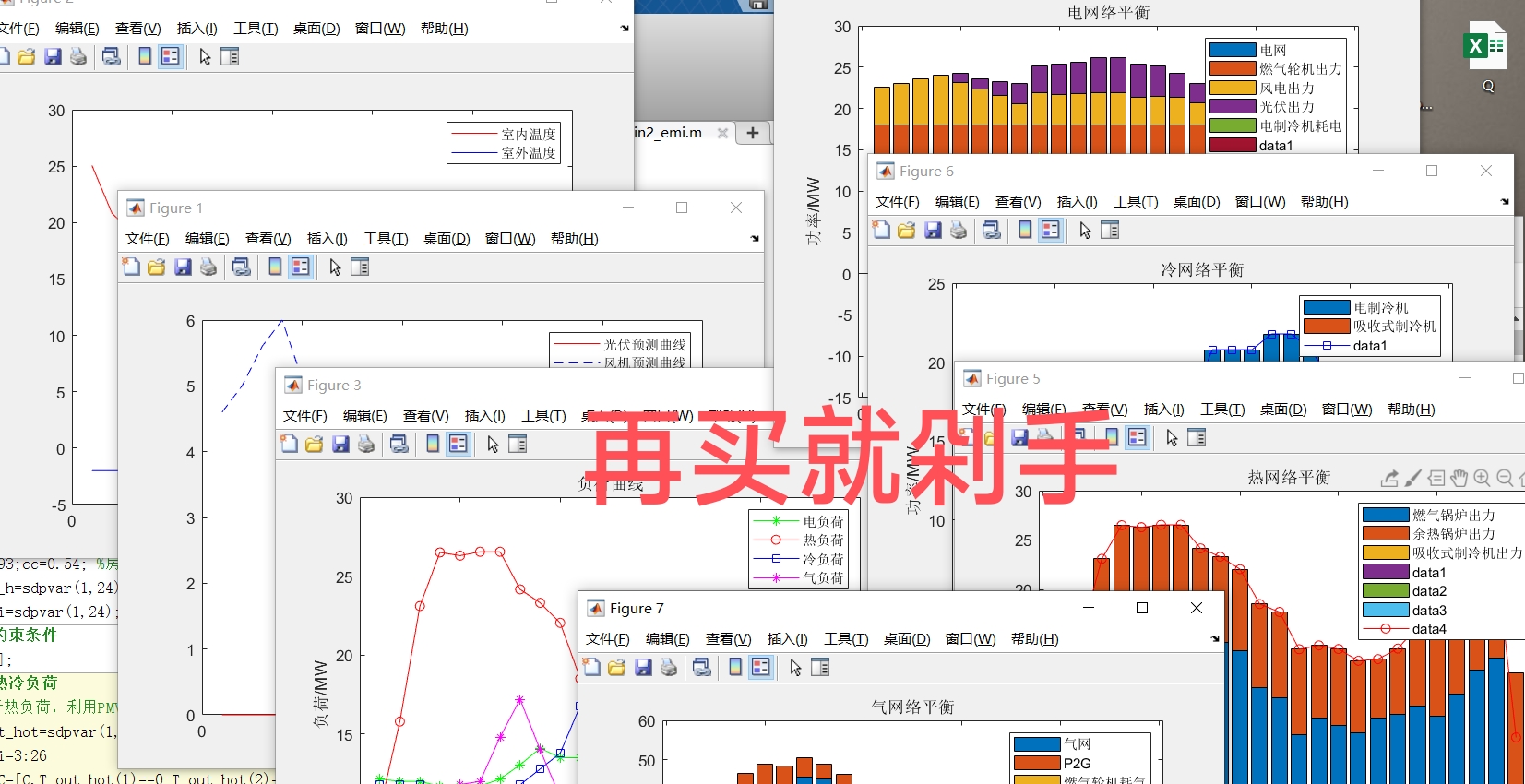Click dock arrow at Figure 7 menu bar end

(1215, 639)
